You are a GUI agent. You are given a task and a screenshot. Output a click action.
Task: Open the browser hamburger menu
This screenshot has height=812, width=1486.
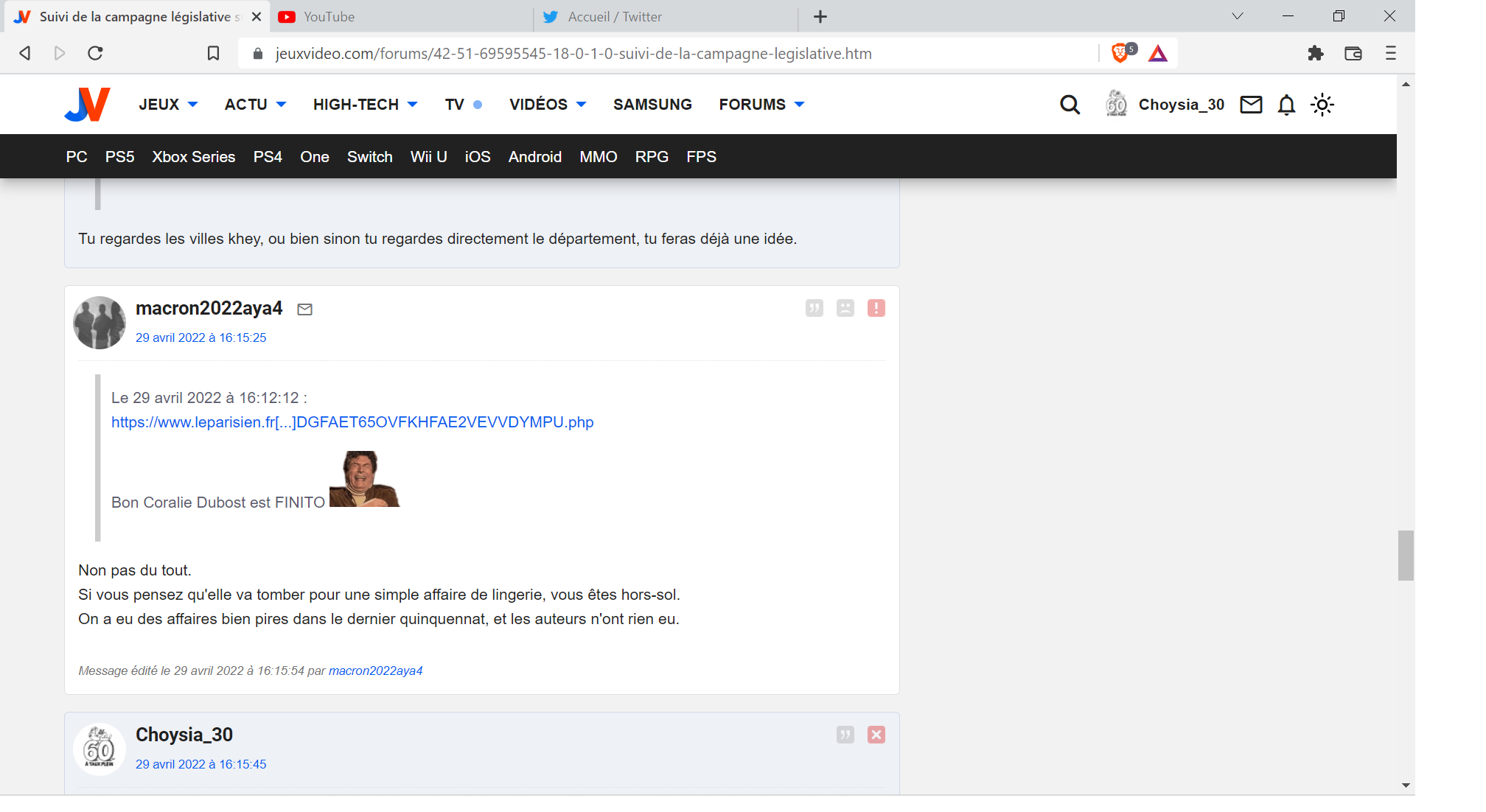(1391, 53)
